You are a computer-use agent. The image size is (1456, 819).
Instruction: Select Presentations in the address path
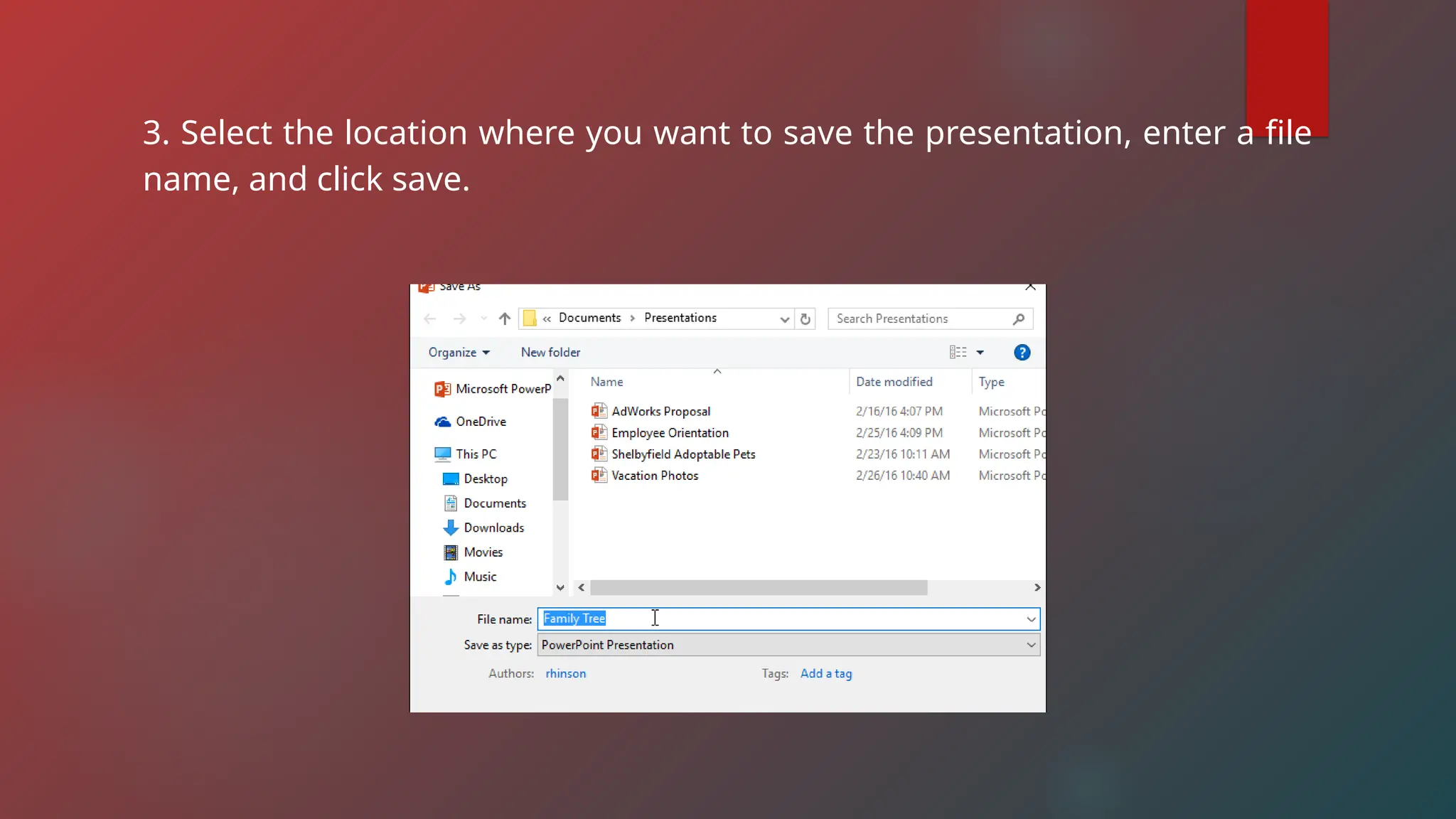(x=680, y=318)
